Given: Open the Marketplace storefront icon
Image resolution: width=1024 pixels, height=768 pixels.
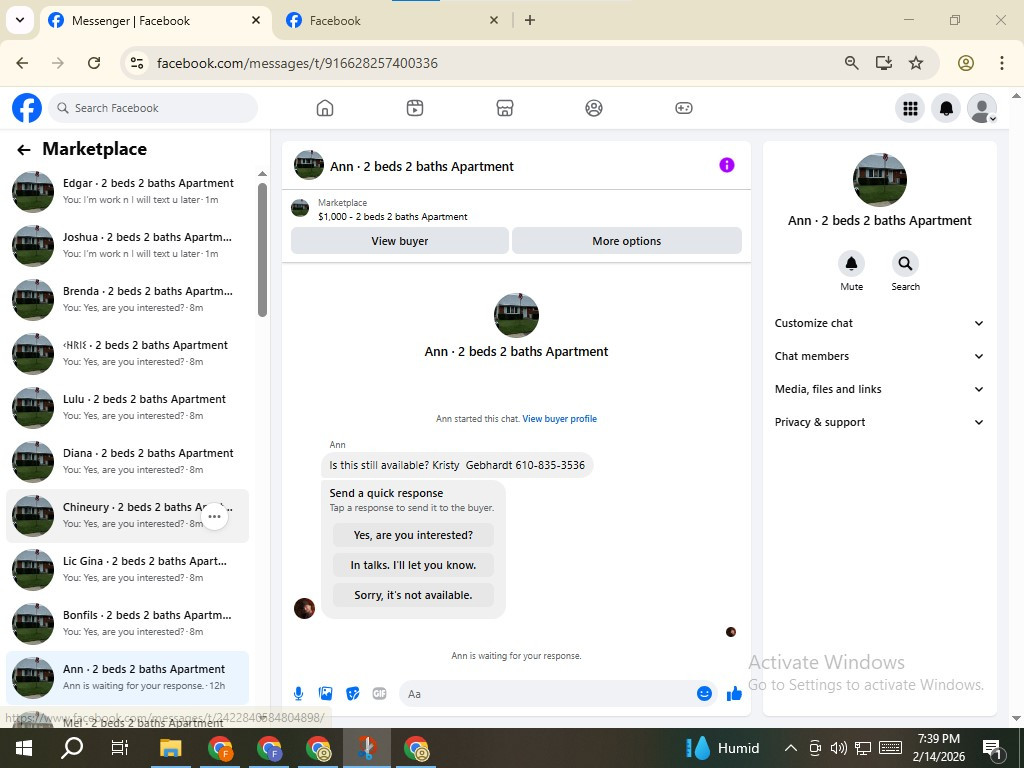Looking at the screenshot, I should [505, 108].
